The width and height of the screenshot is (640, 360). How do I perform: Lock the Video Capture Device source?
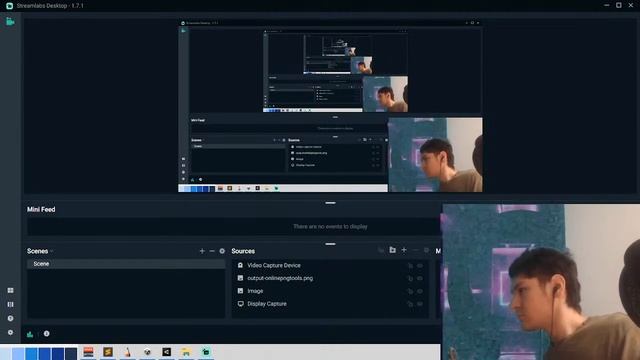tap(410, 266)
